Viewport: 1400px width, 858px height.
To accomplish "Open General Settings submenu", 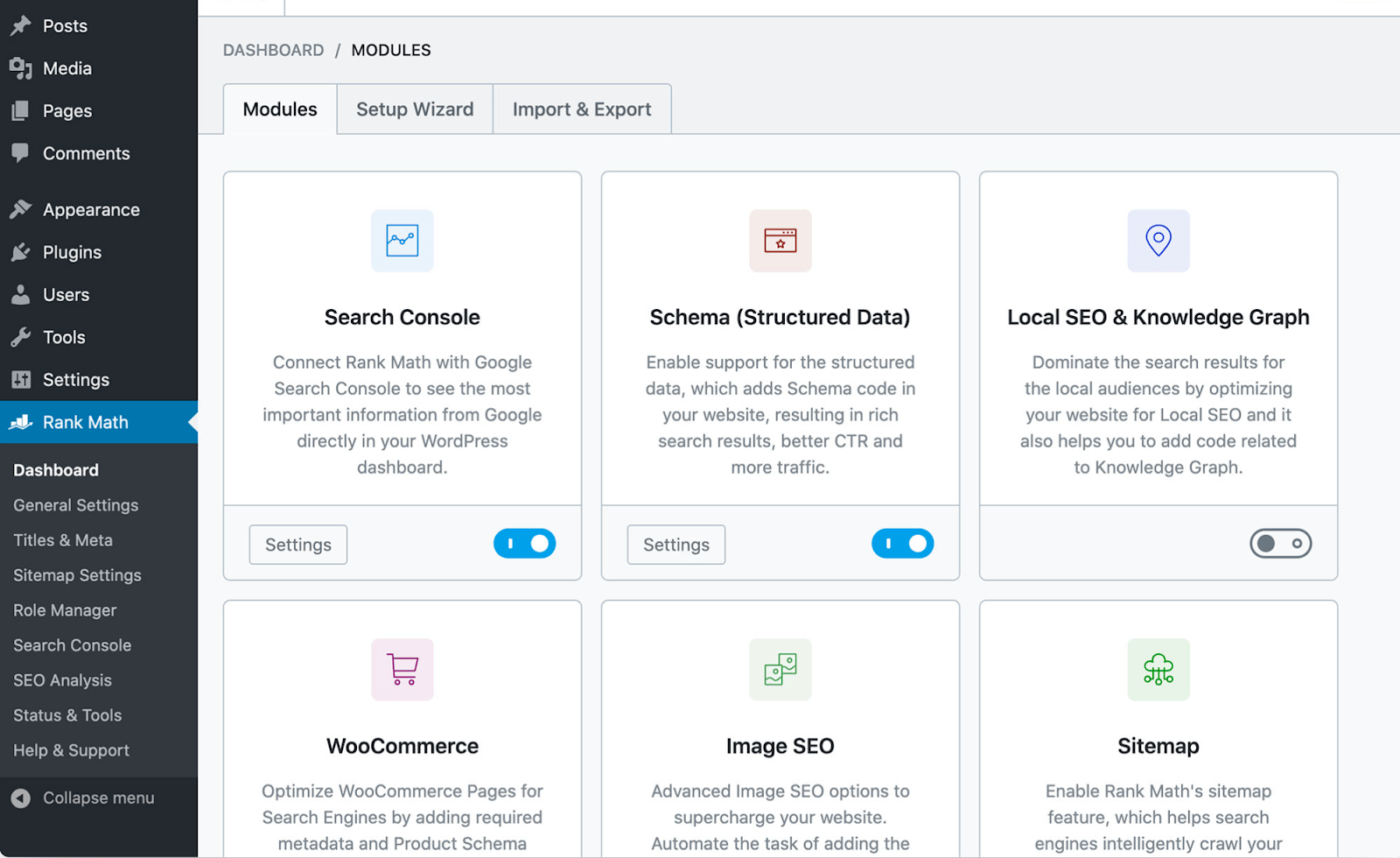I will tap(75, 505).
